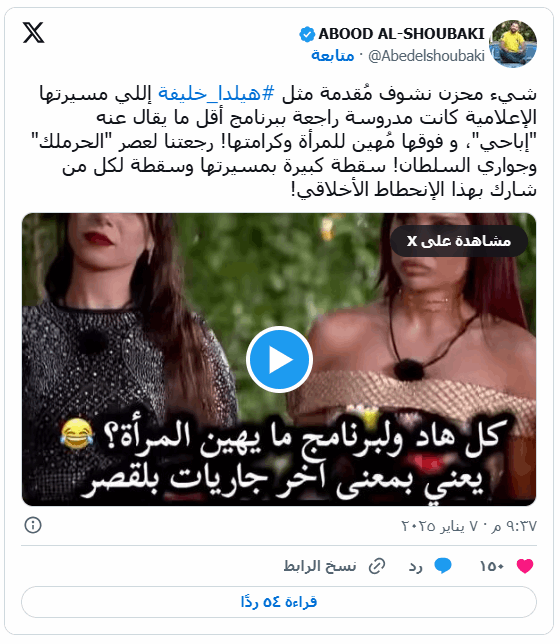Open the #هيلدا_خليفة hashtag
This screenshot has width=560, height=644.
216,94
